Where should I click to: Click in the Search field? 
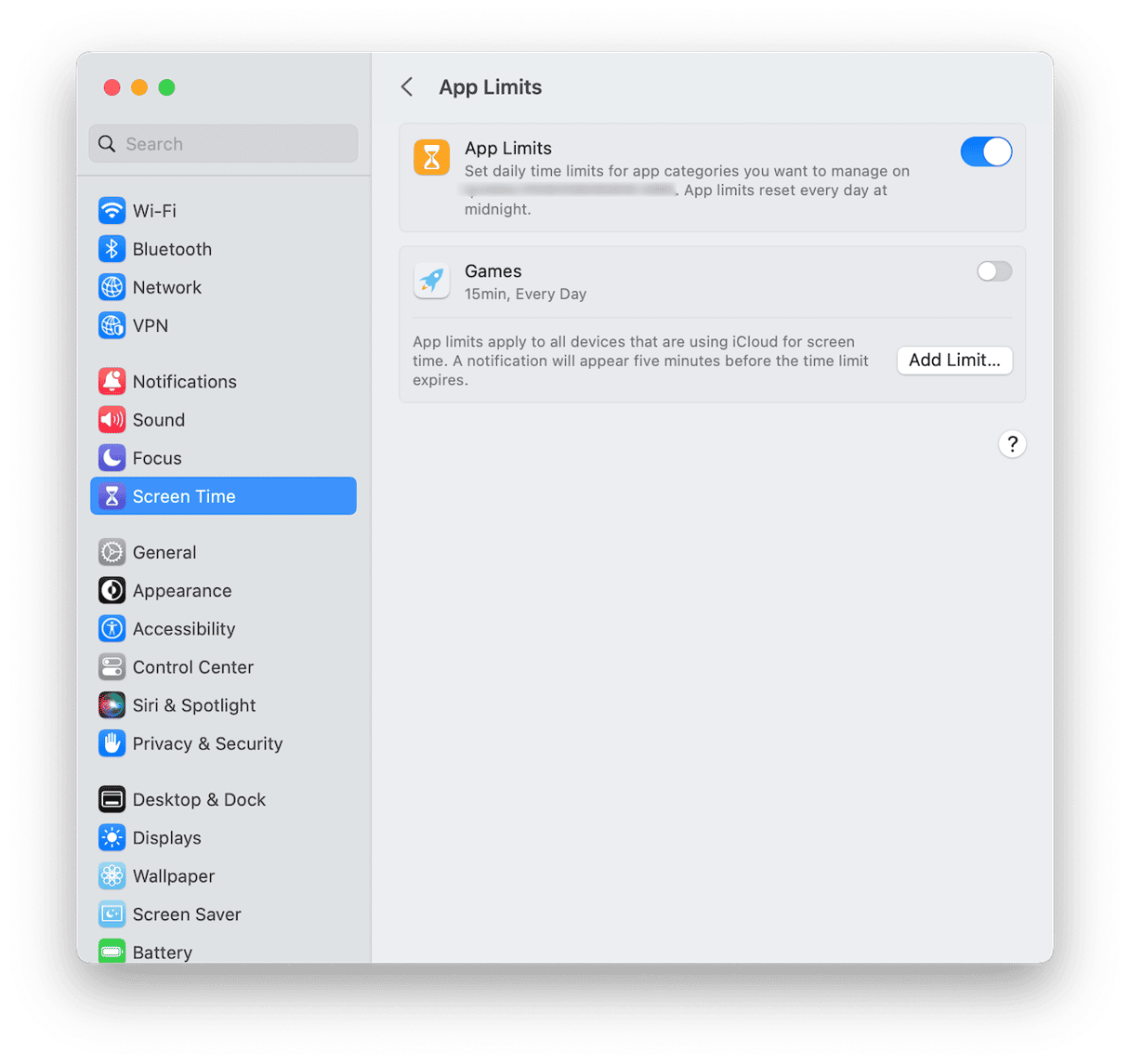(223, 144)
